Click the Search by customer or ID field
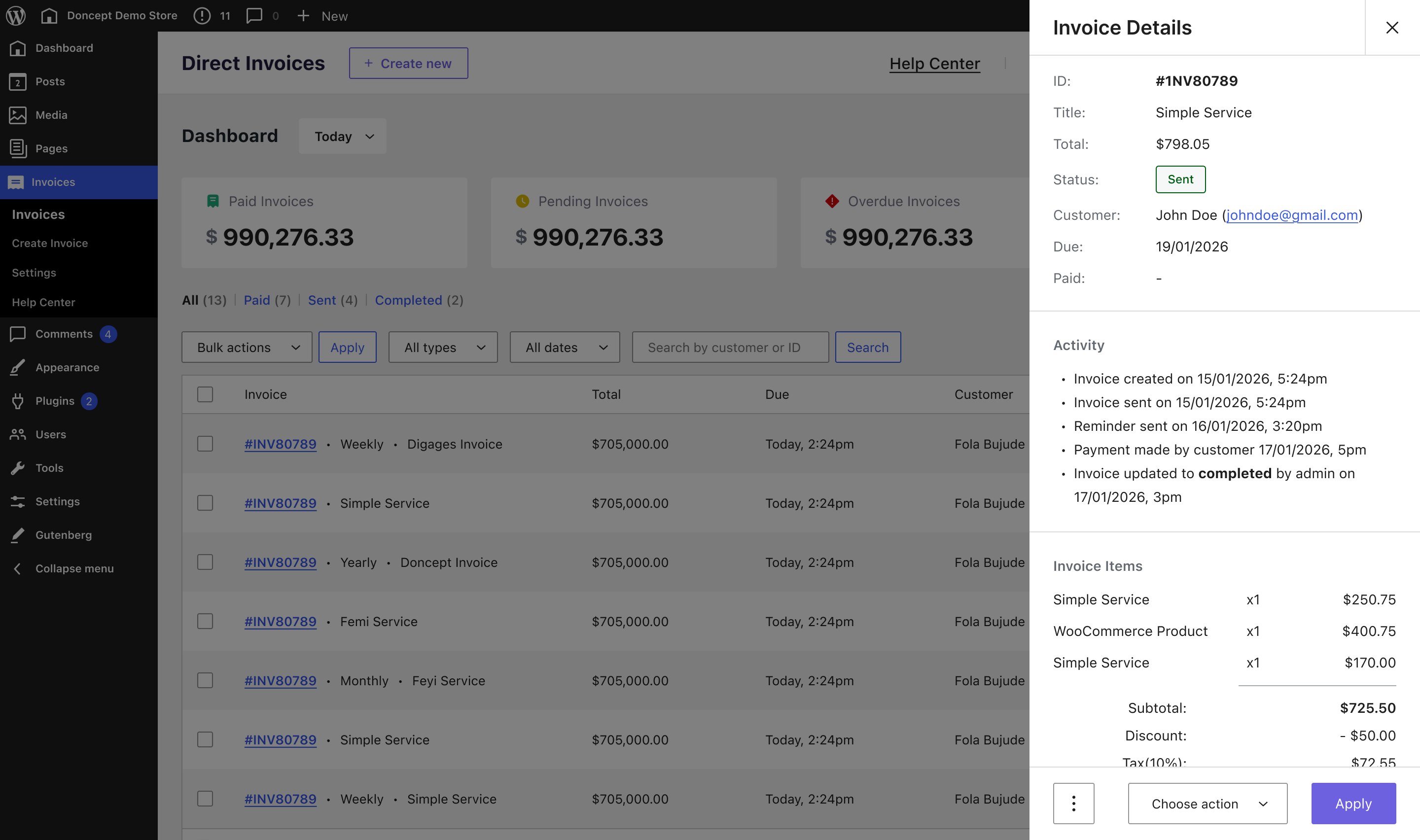The image size is (1420, 840). point(731,347)
